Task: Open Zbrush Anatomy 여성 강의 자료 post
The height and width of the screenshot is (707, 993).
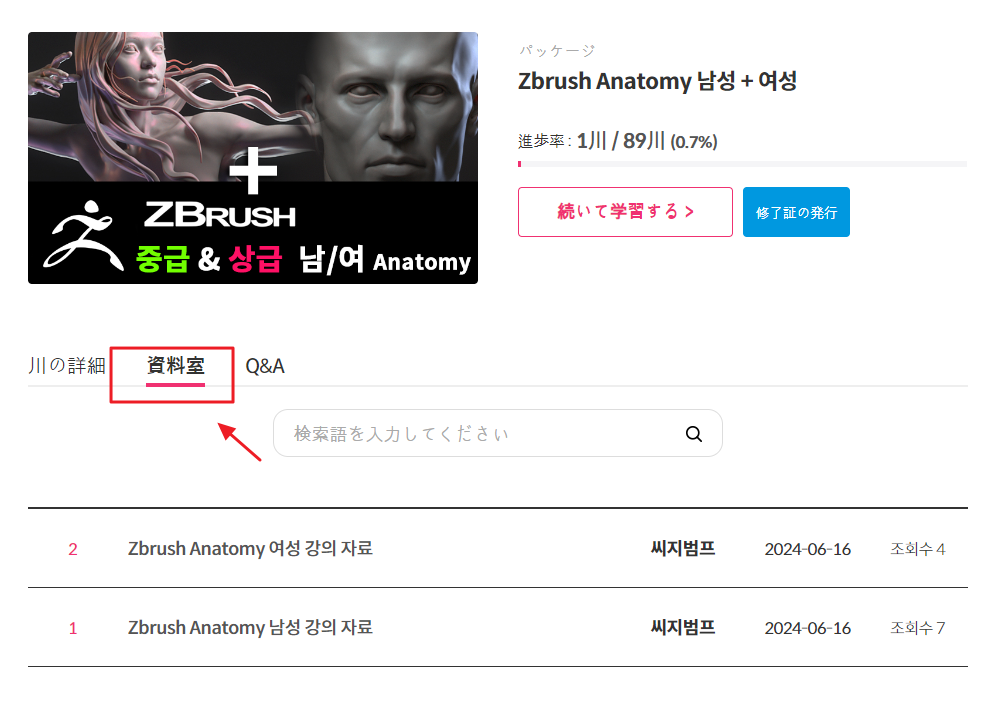Action: 250,548
